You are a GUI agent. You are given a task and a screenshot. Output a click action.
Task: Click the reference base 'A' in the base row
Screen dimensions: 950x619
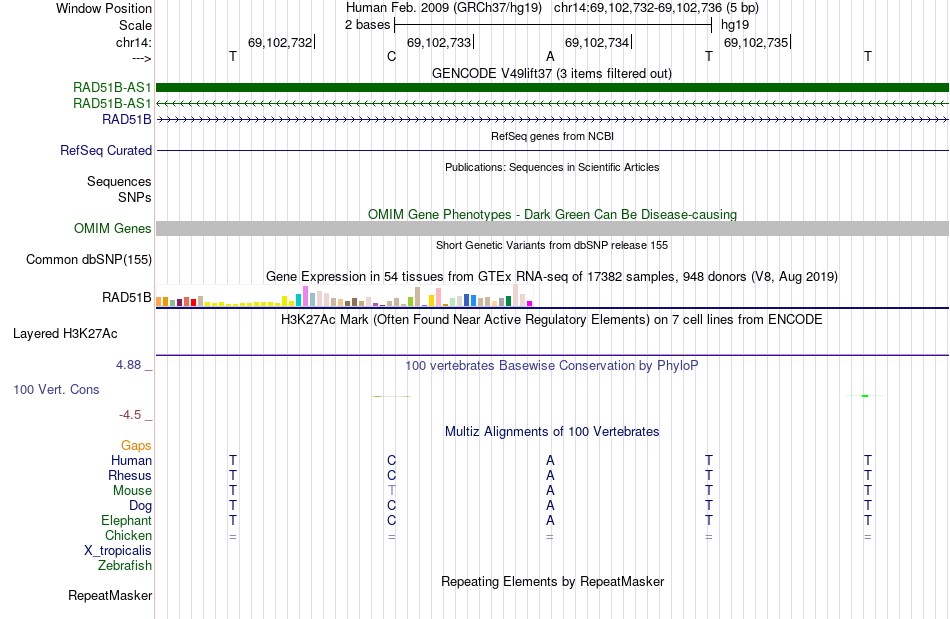pyautogui.click(x=550, y=56)
